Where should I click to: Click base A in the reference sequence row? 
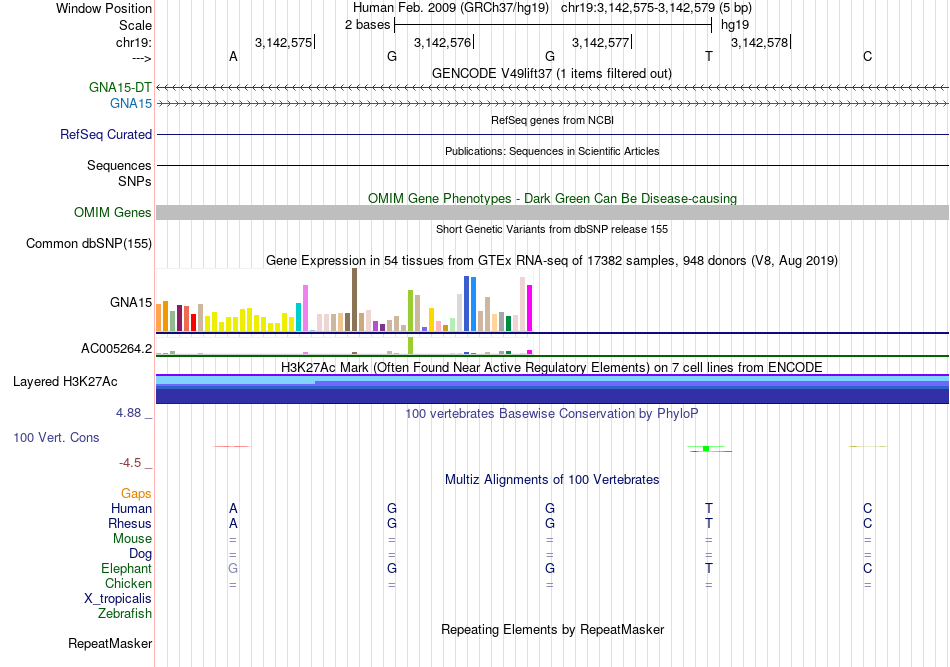click(x=233, y=56)
